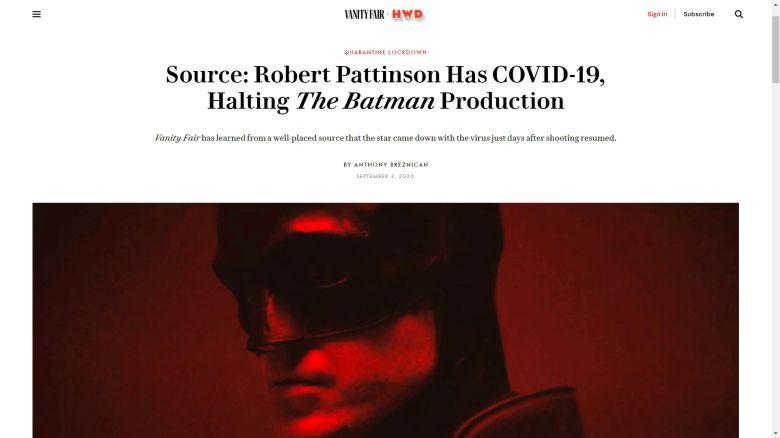Click italic 'The Batman' in headline
Viewport: 780px width, 438px height.
(x=365, y=101)
